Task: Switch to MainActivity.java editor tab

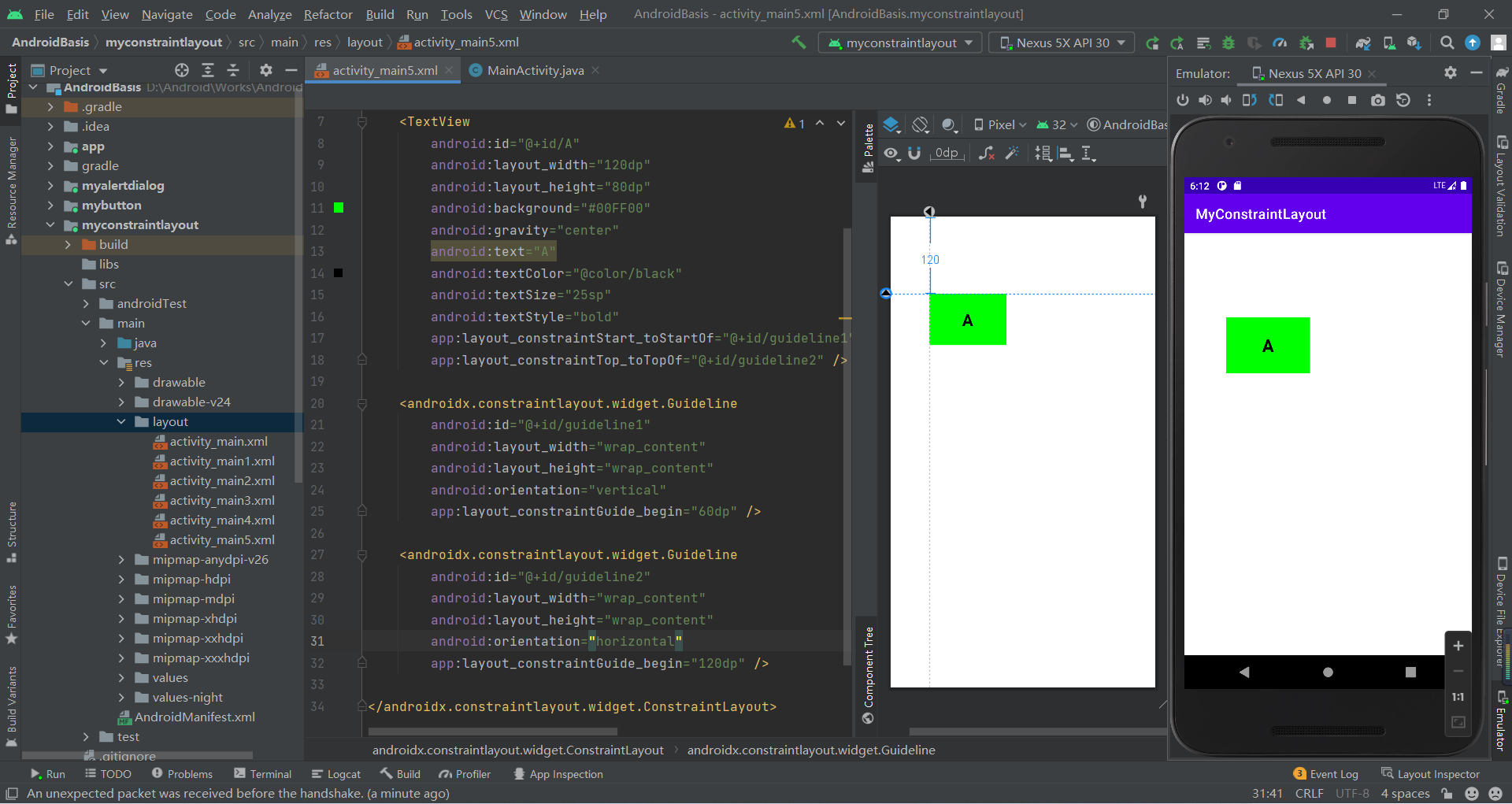Action: click(x=535, y=70)
